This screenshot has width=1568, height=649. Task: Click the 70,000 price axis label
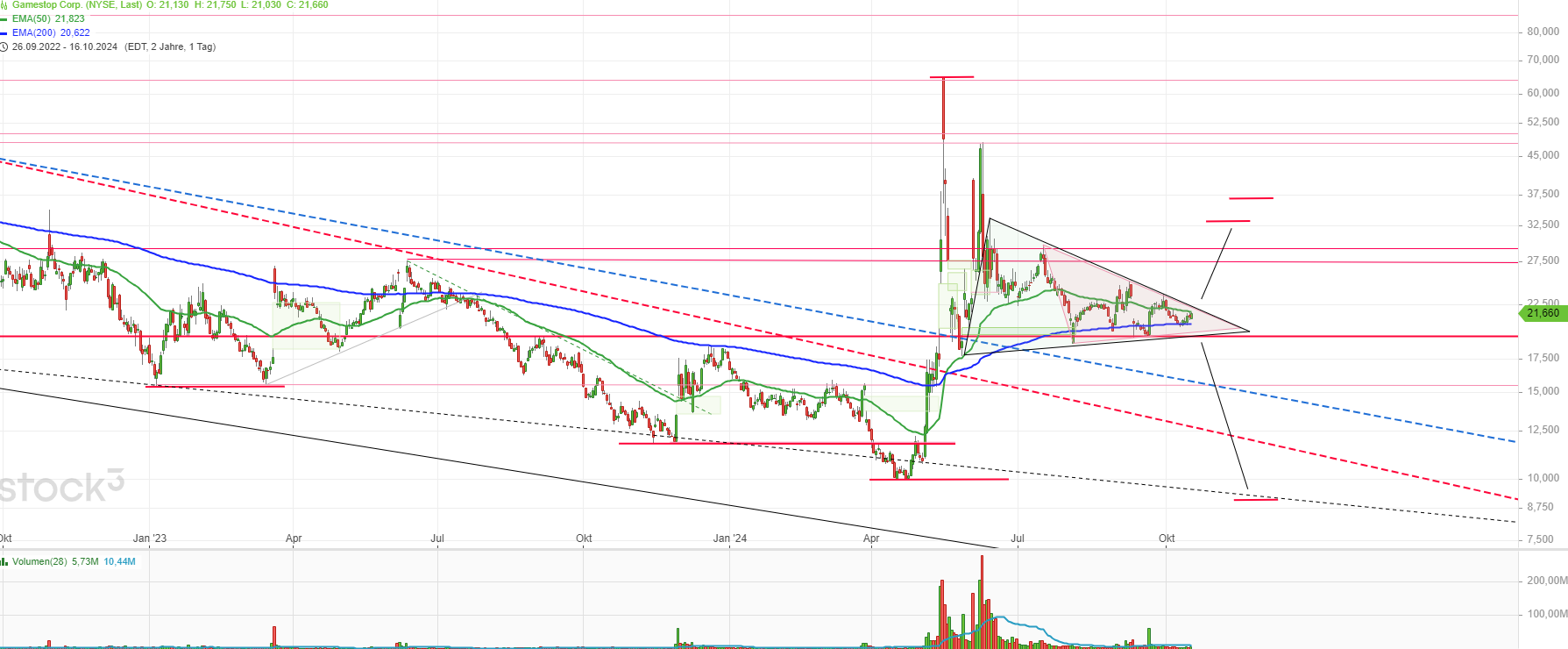tap(1543, 60)
